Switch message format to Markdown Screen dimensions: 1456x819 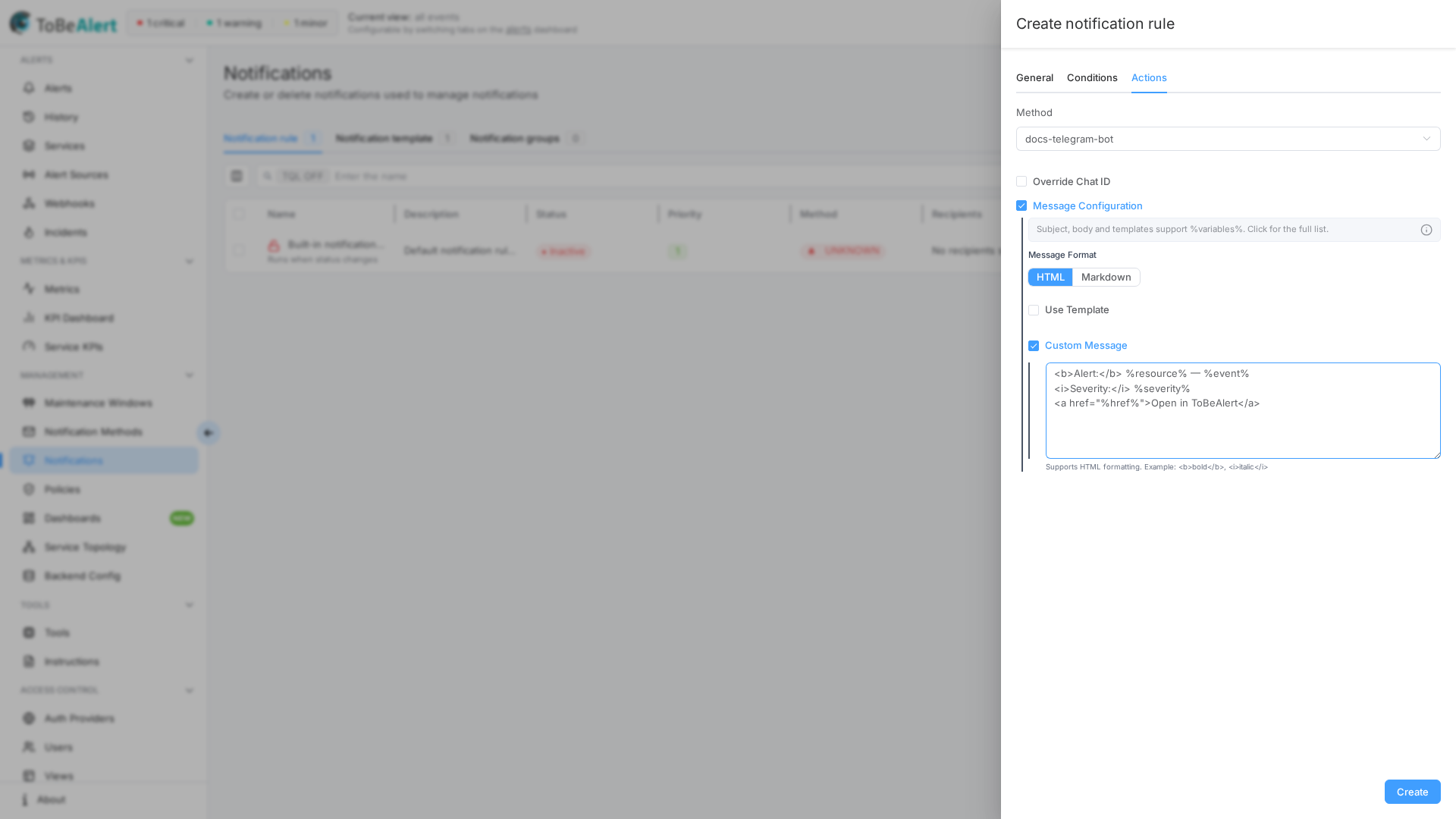(1106, 278)
